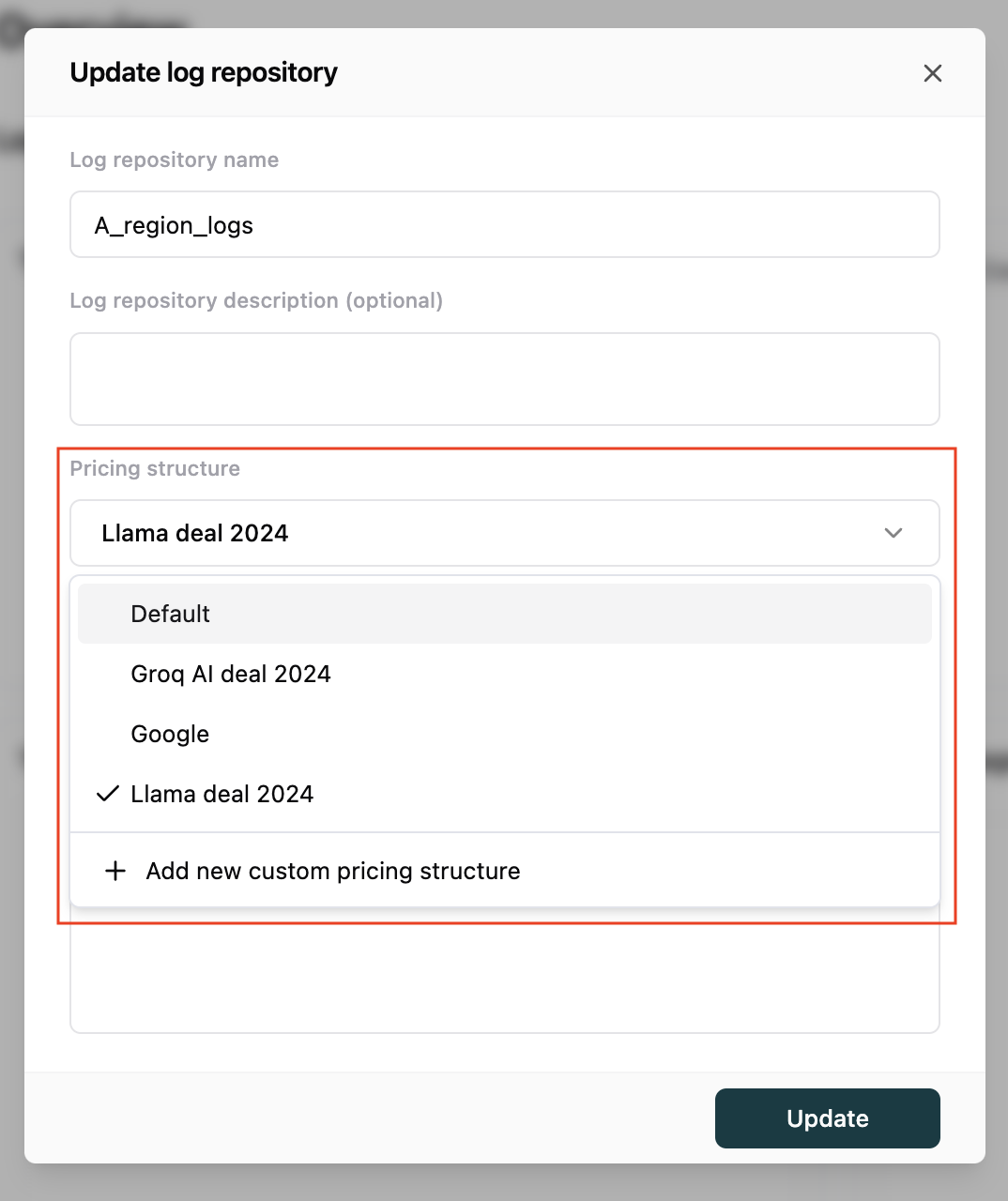Click the Update log repository title
The image size is (1008, 1201).
pyautogui.click(x=204, y=72)
